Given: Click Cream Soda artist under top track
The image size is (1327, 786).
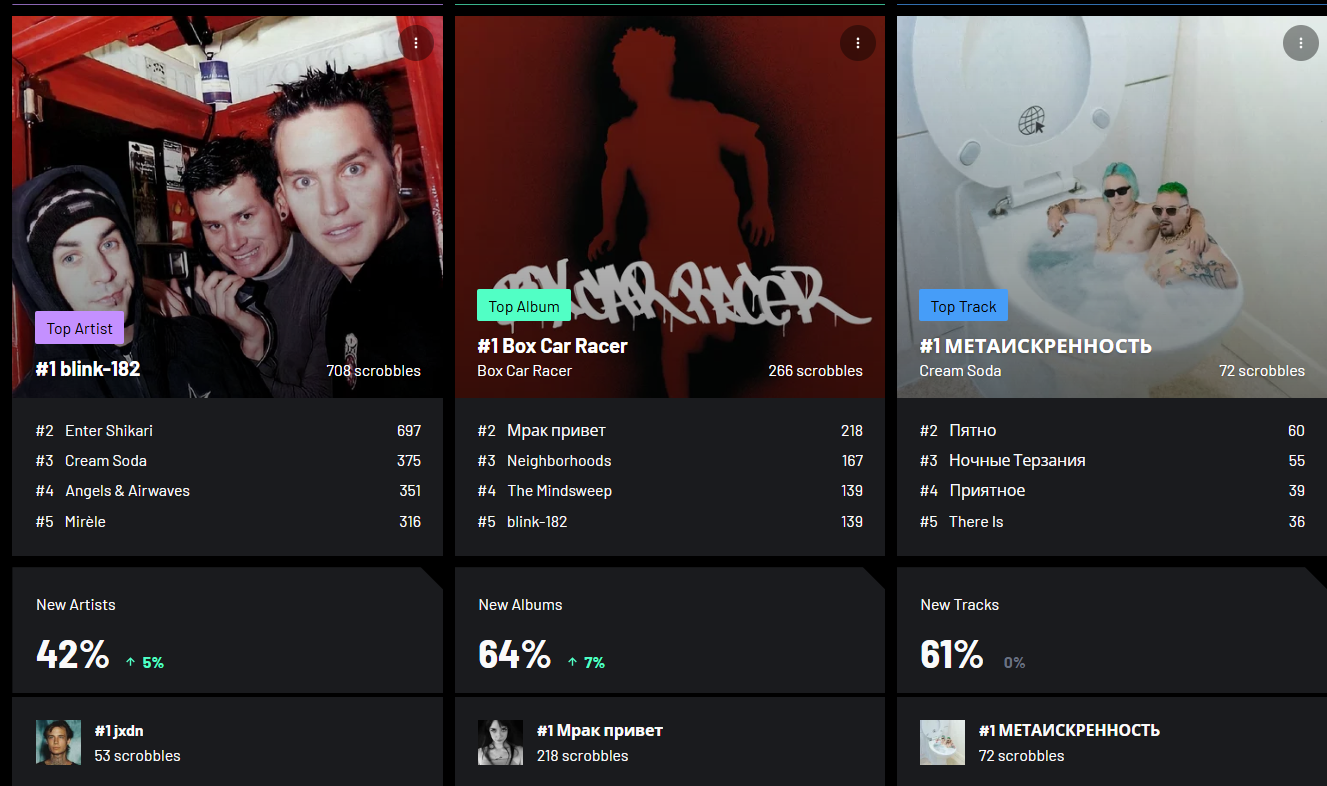Looking at the screenshot, I should 960,371.
